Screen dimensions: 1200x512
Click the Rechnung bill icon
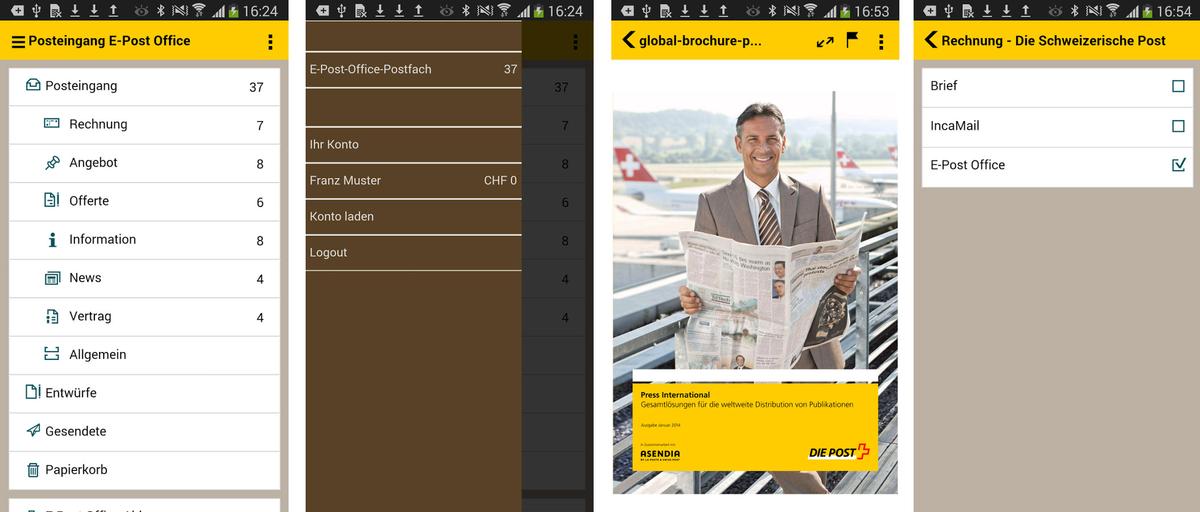tap(52, 124)
